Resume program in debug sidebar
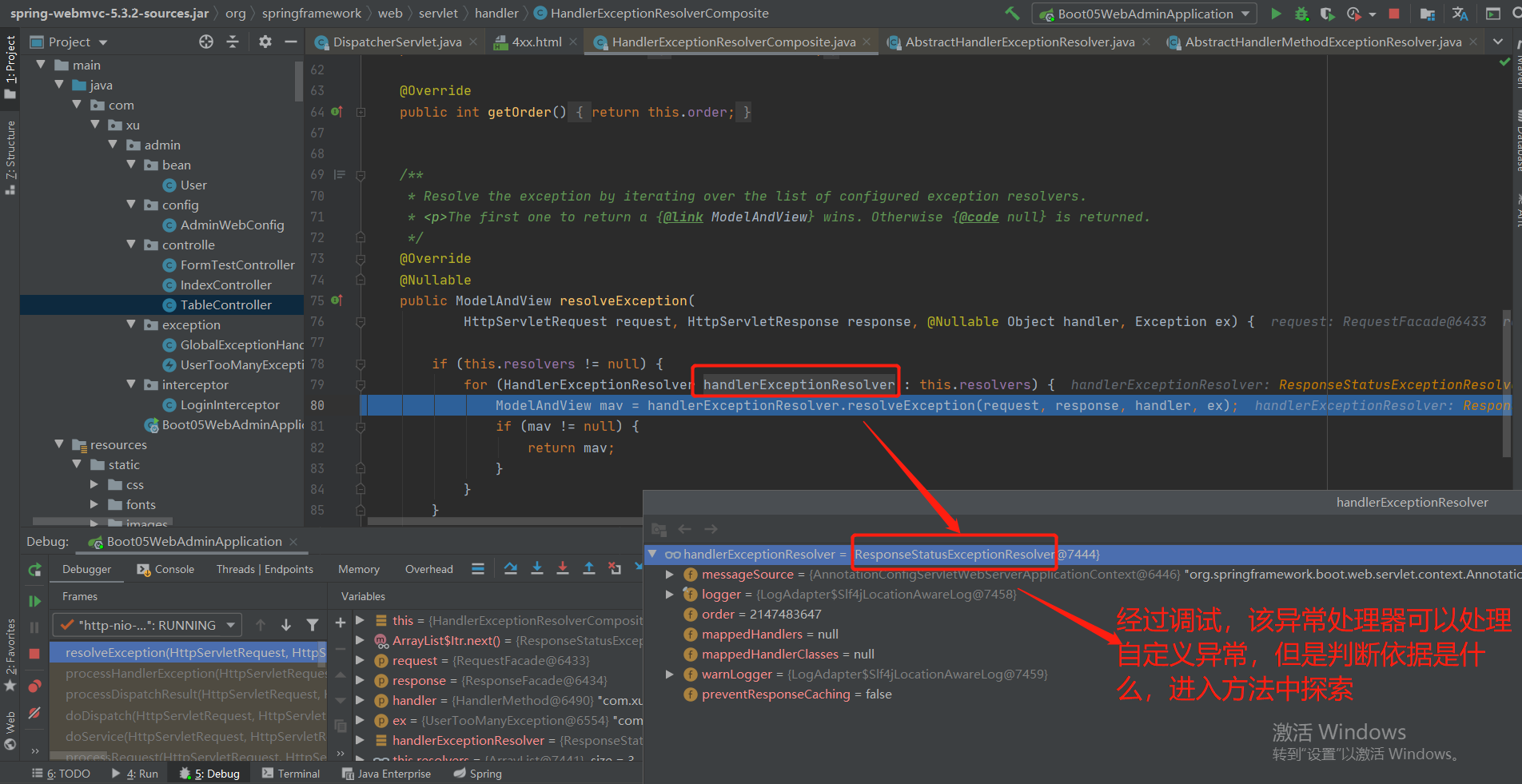 (x=34, y=601)
